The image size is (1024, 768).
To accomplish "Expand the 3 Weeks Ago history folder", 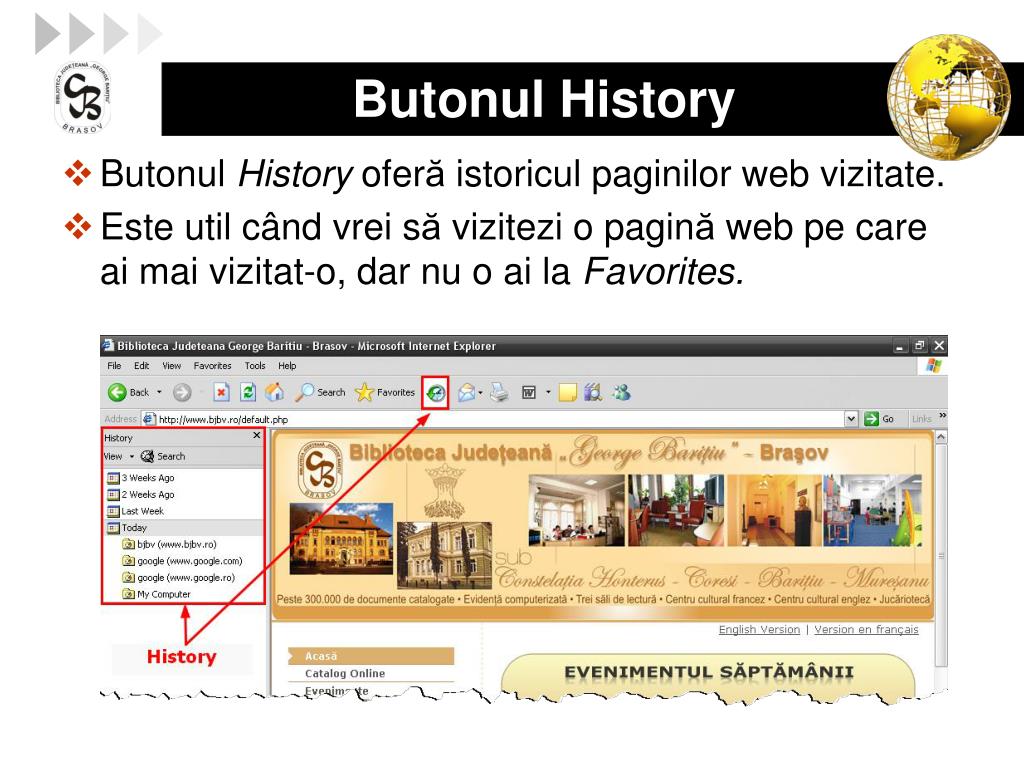I will pos(141,478).
